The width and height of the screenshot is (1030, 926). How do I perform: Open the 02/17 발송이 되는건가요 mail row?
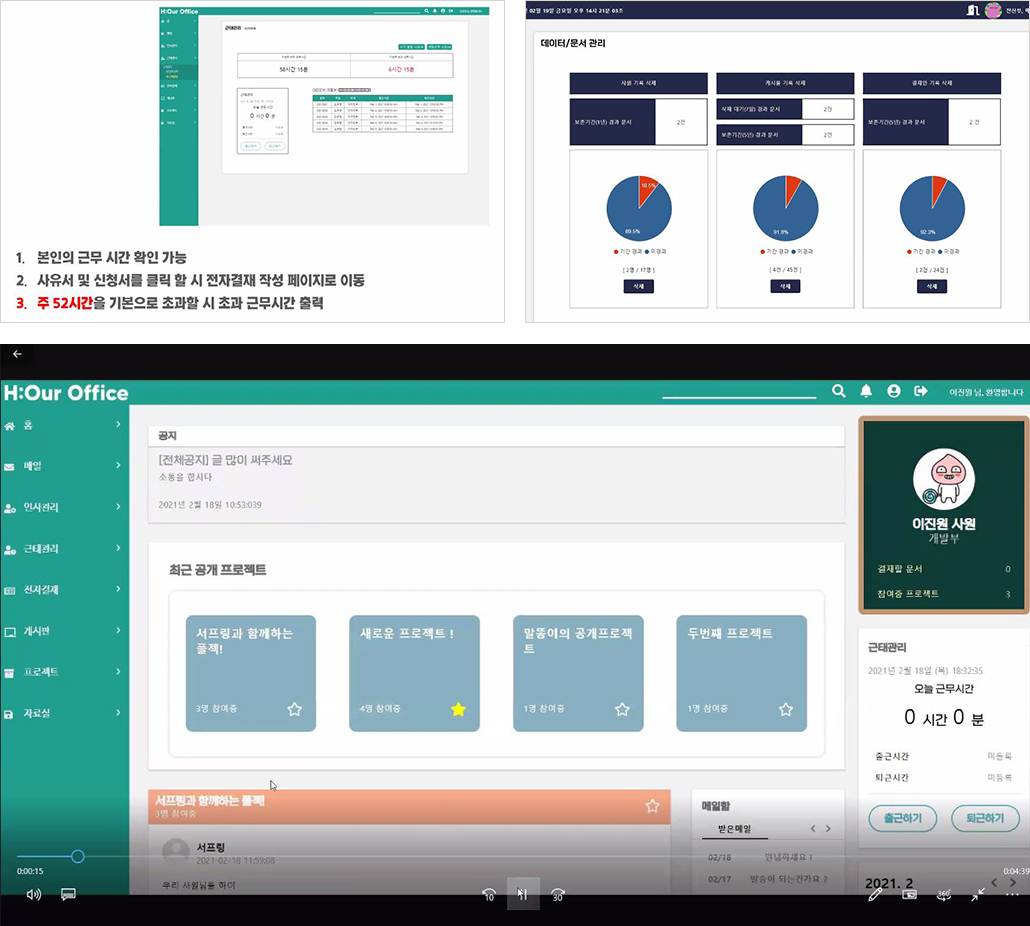tap(767, 879)
